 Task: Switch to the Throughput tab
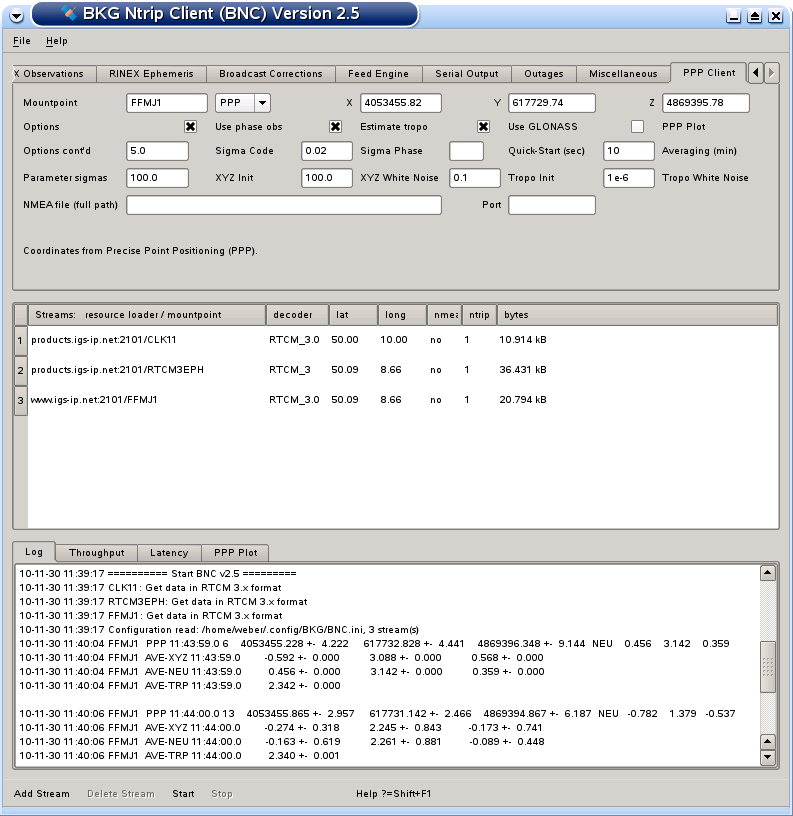click(x=96, y=553)
